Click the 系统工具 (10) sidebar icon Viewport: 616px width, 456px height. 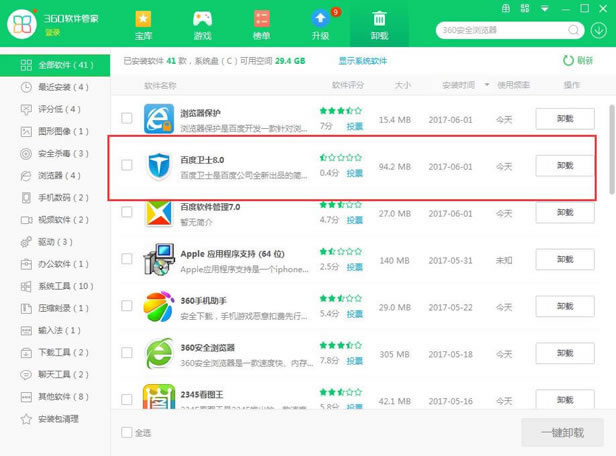(x=26, y=286)
